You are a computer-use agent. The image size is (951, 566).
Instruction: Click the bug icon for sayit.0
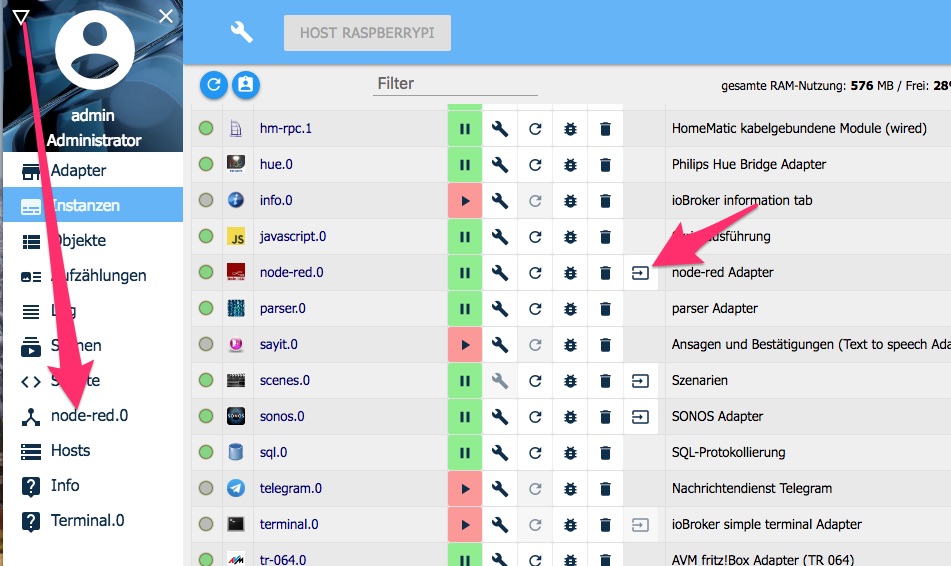click(570, 345)
